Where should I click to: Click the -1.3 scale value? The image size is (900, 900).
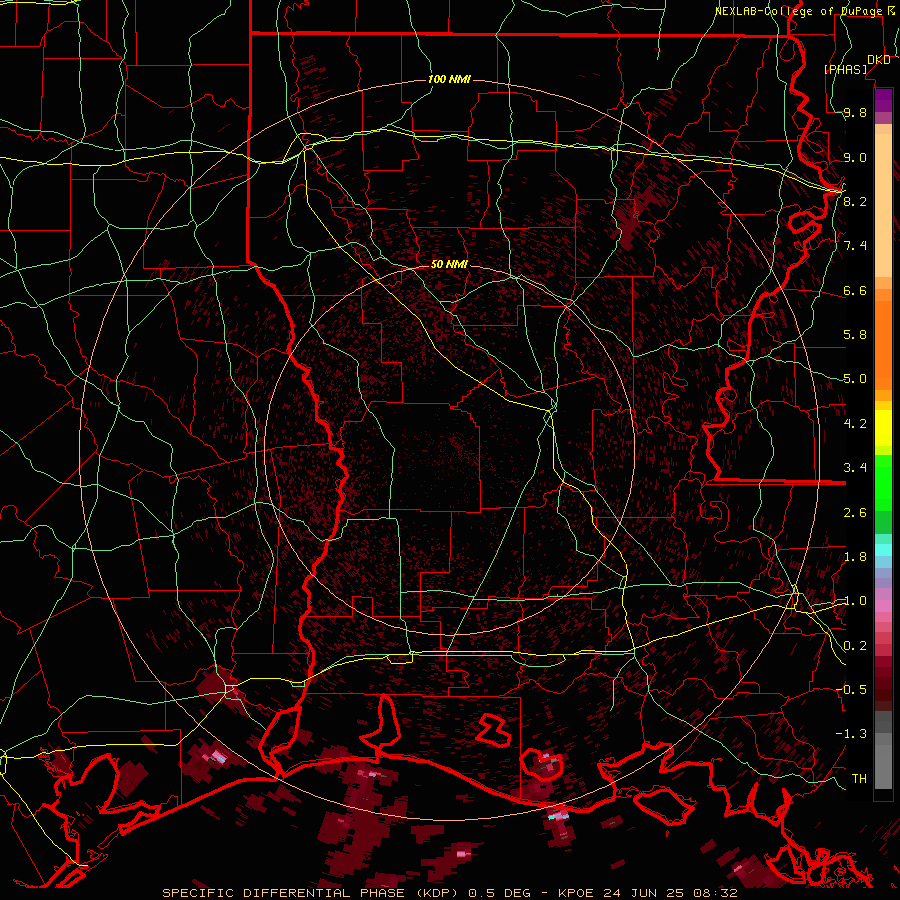point(851,734)
